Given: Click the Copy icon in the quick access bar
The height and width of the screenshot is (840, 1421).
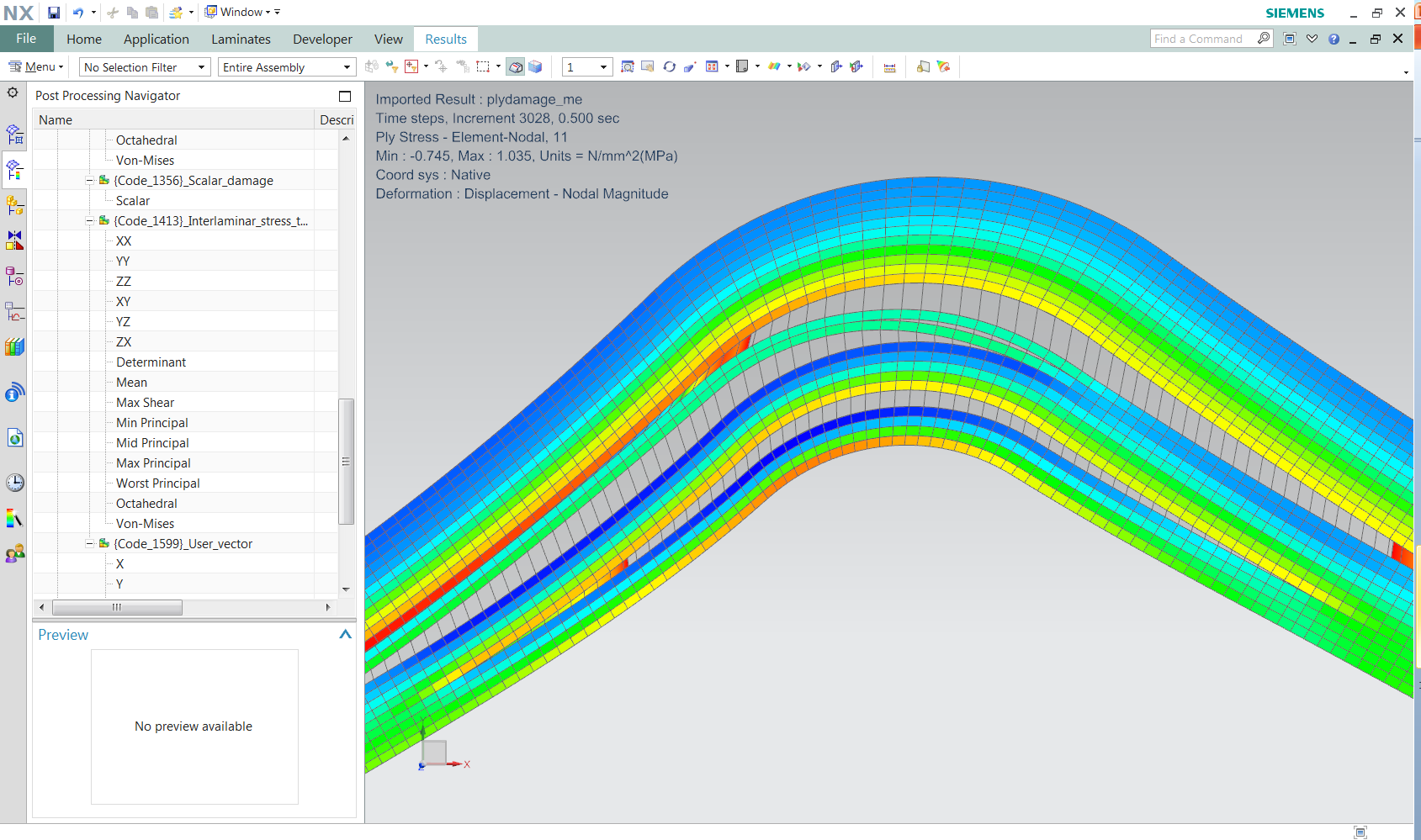Looking at the screenshot, I should [132, 13].
